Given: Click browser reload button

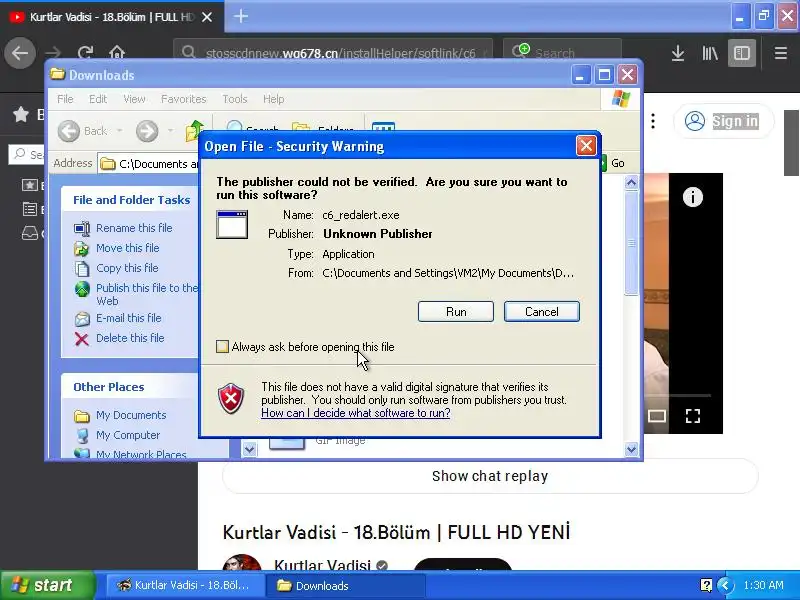Looking at the screenshot, I should pos(85,53).
